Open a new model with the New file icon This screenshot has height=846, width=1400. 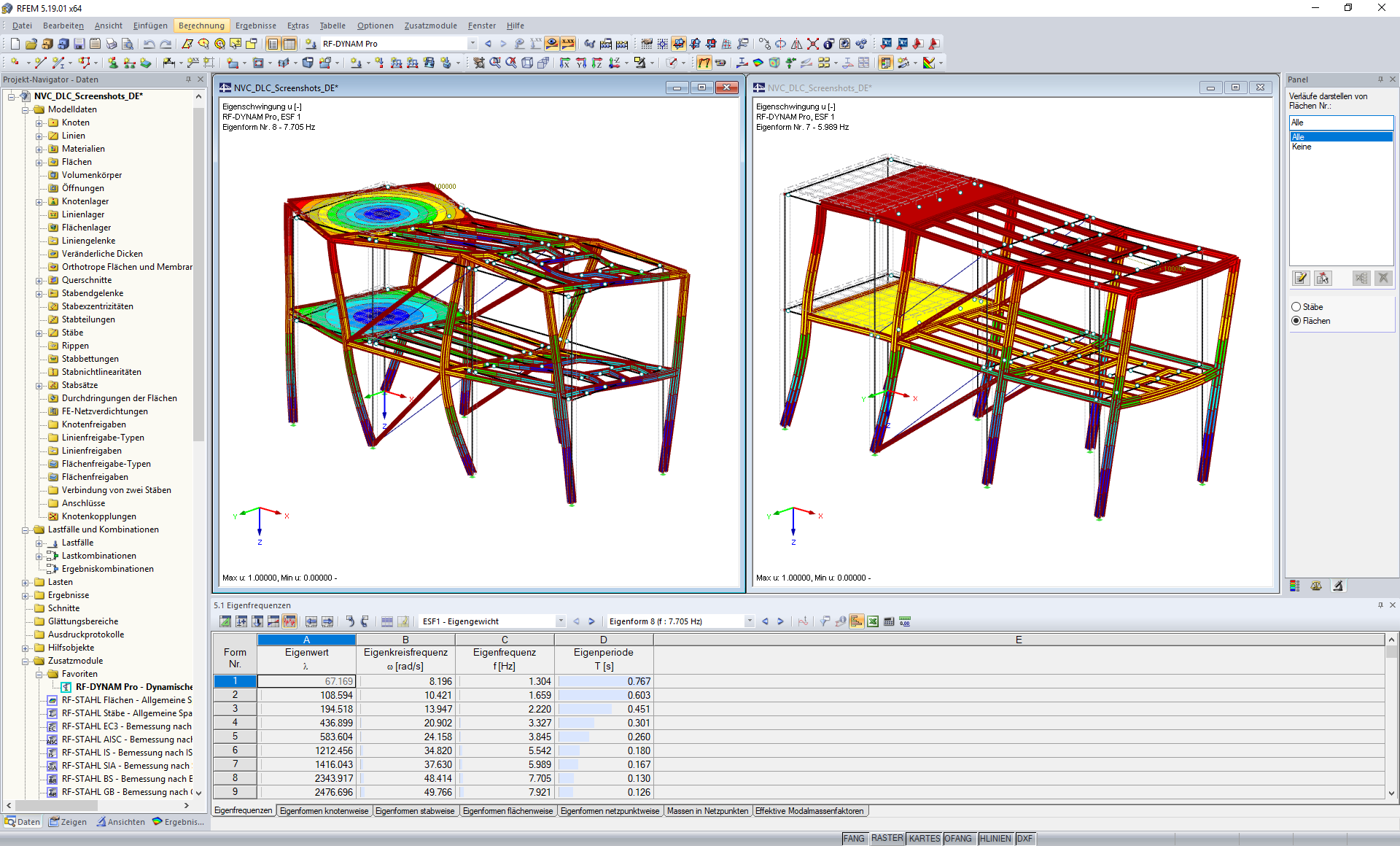pos(14,44)
